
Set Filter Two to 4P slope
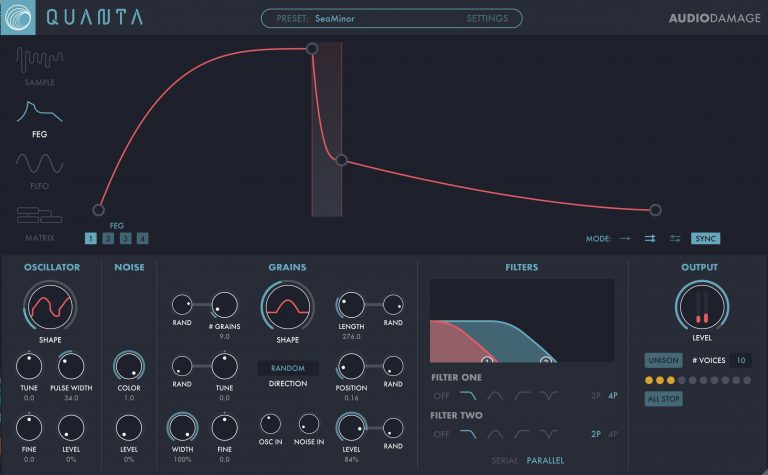(x=613, y=434)
